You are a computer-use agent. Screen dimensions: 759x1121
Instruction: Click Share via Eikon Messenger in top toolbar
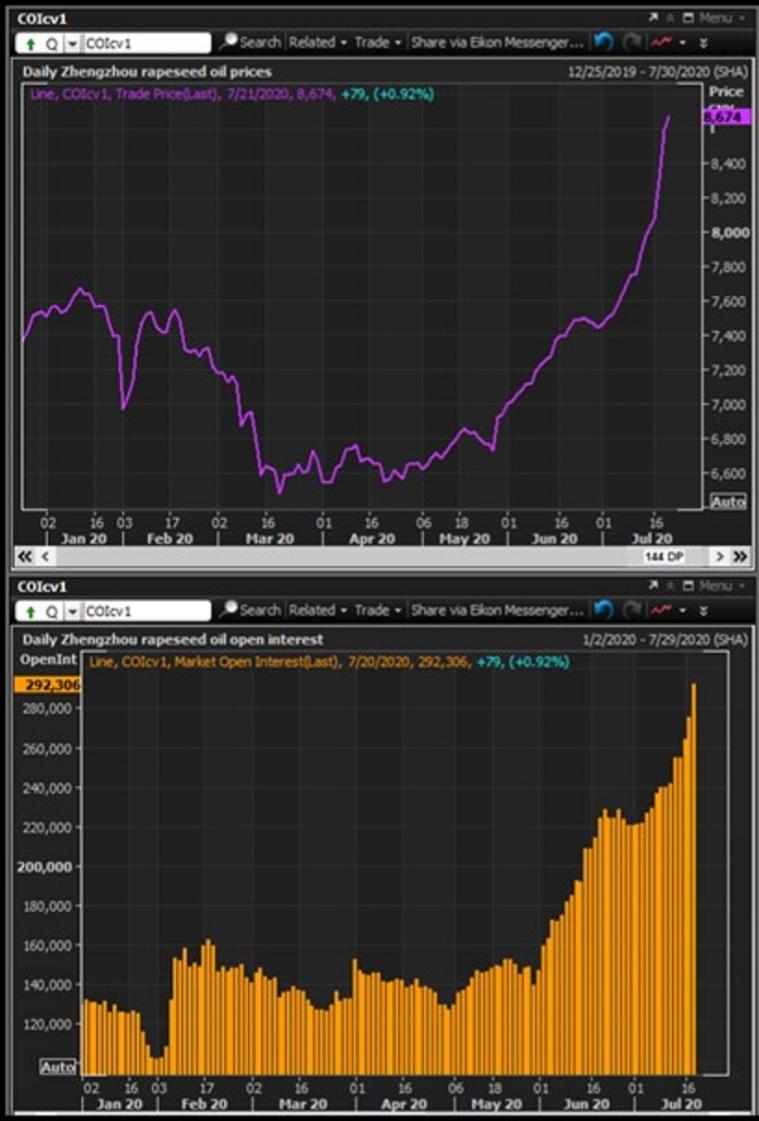(497, 43)
